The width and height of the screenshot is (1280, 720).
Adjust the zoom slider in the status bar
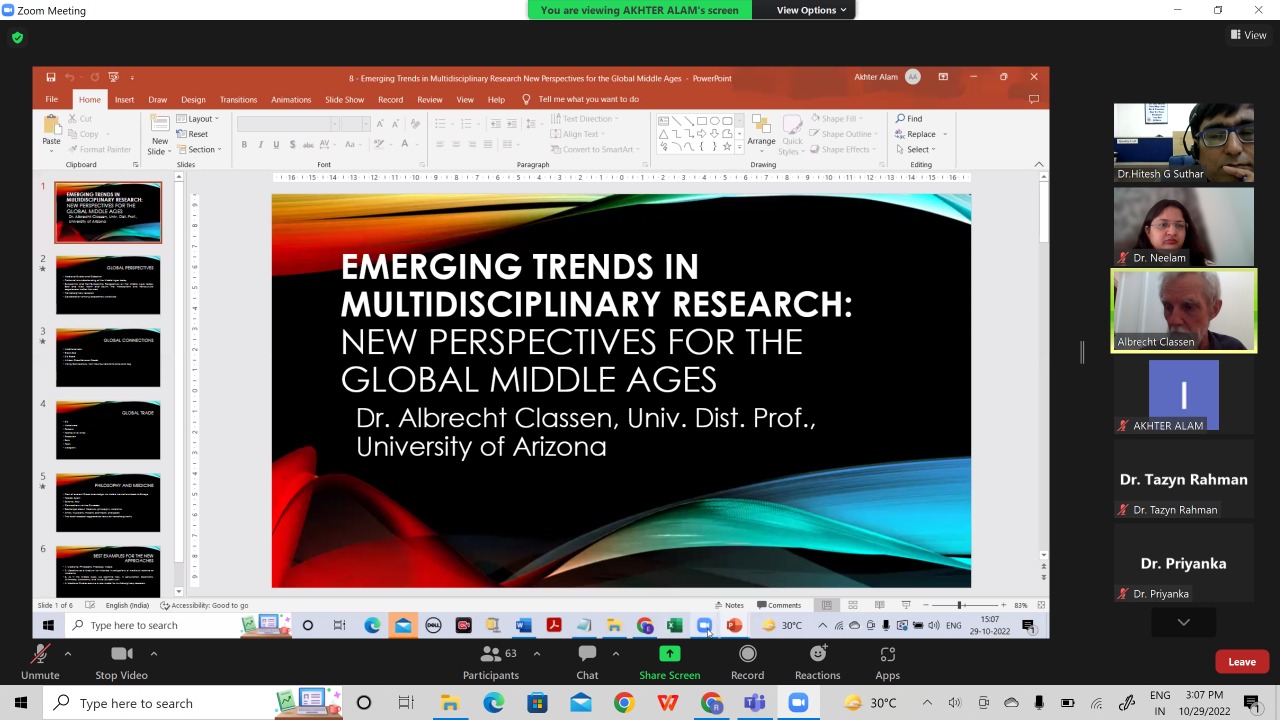tap(960, 604)
